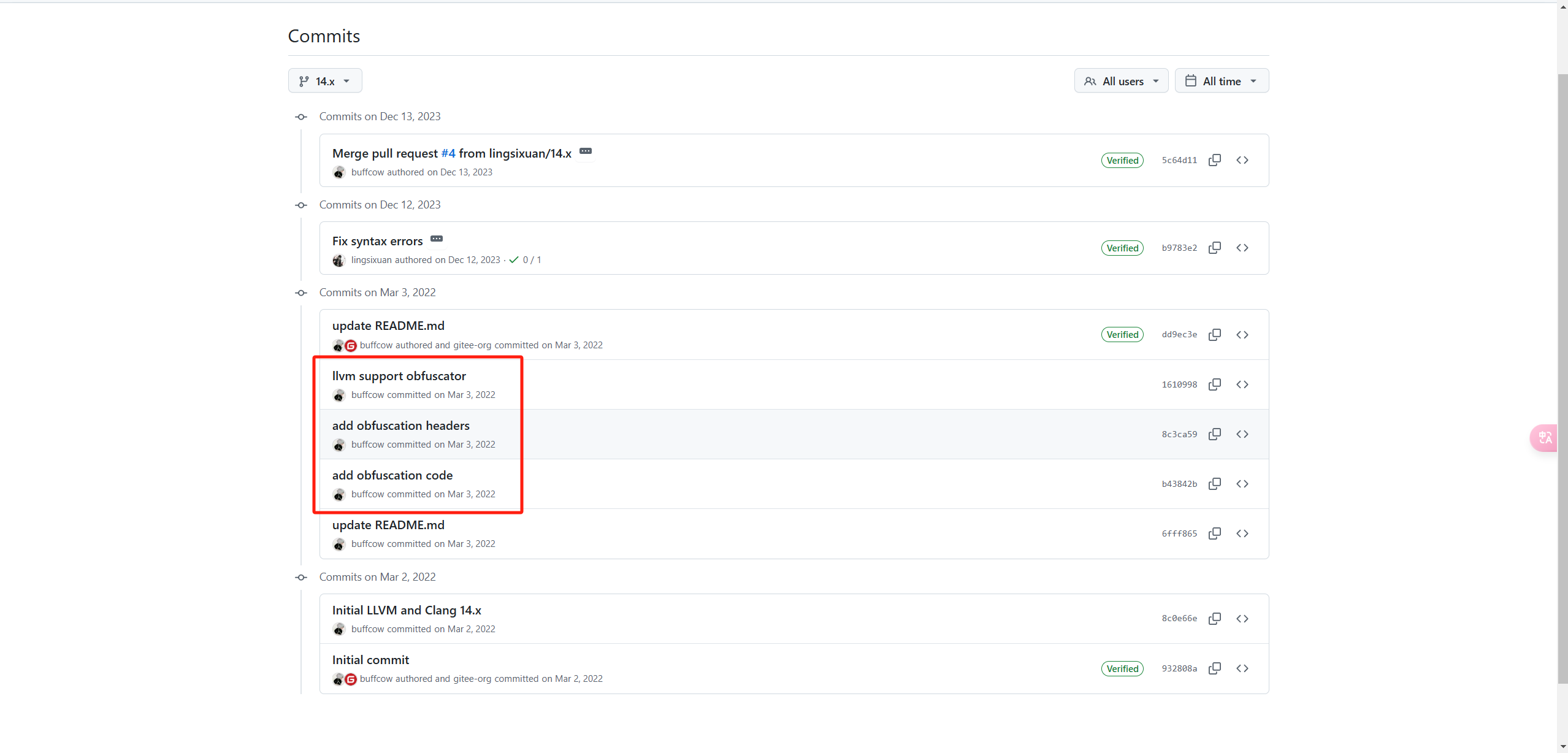Screen dimensions: 1568x753
Task: Open the All time date filter
Action: click(1221, 81)
